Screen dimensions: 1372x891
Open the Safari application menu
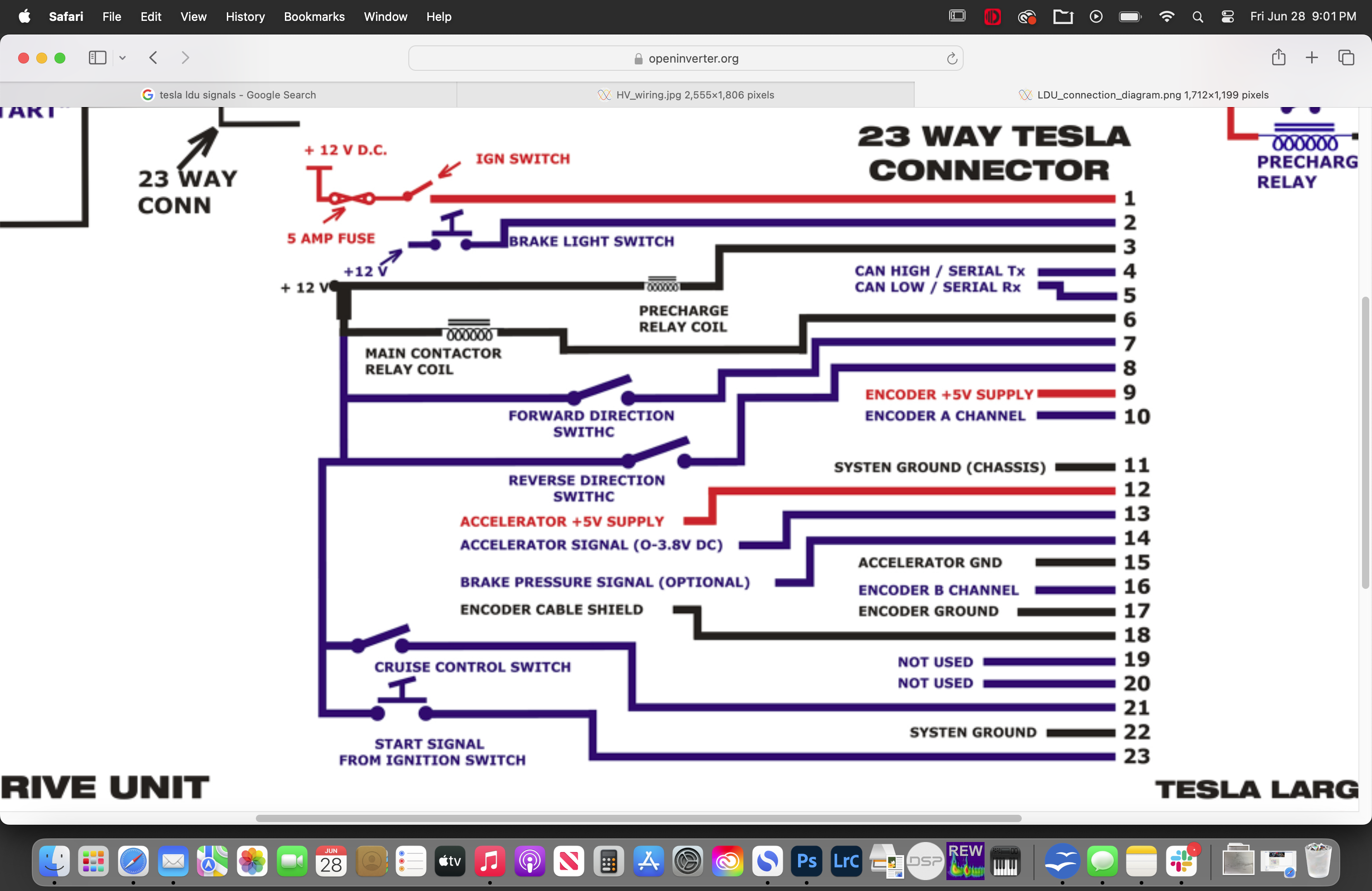[66, 17]
